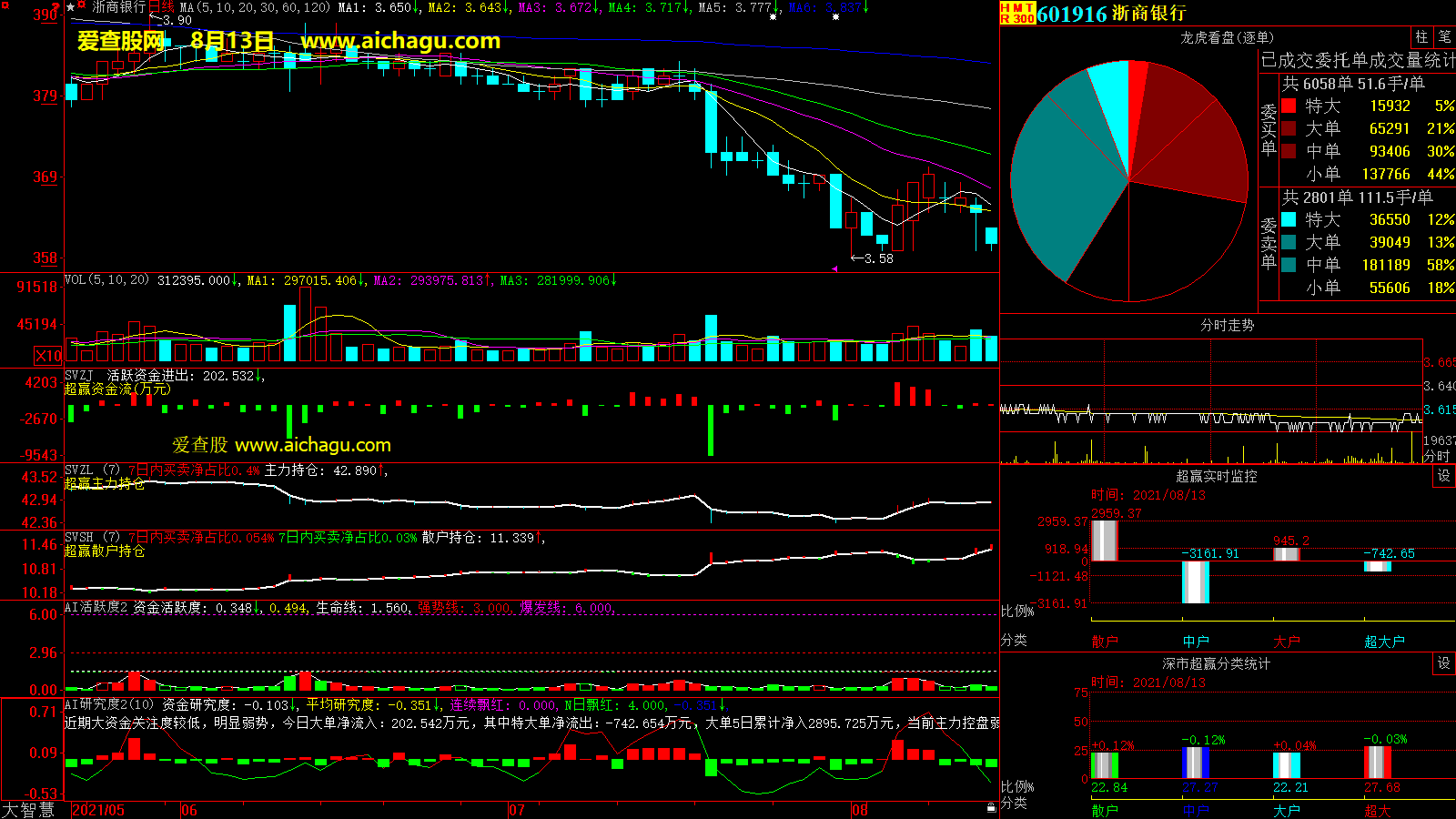Click the 大智慧 label at bottom-left

click(29, 810)
